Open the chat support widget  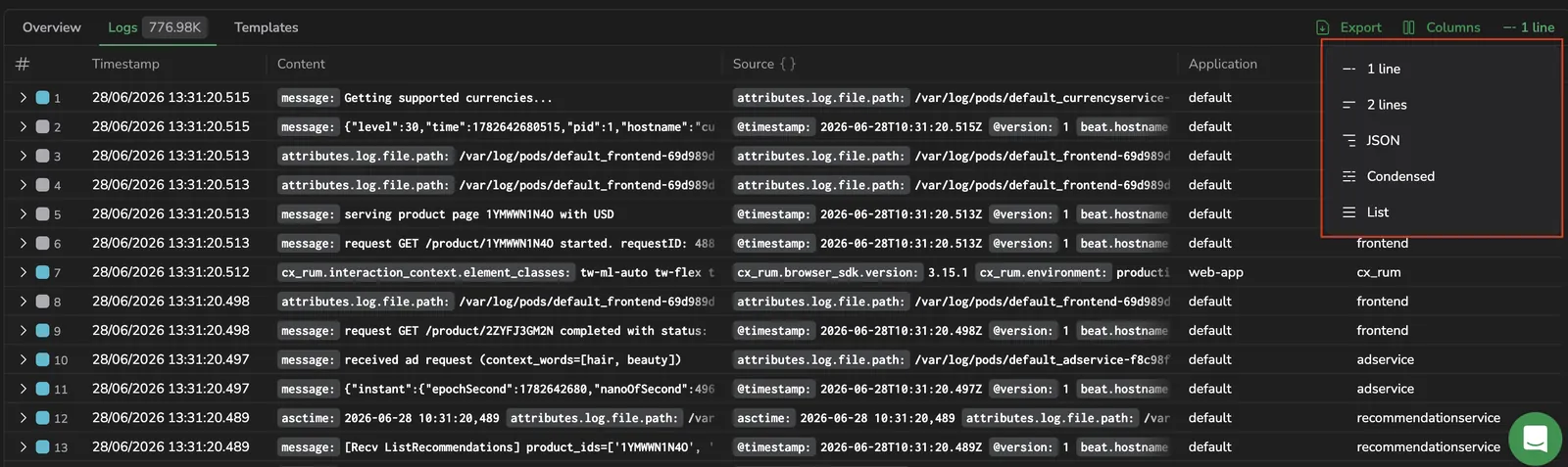click(1536, 439)
